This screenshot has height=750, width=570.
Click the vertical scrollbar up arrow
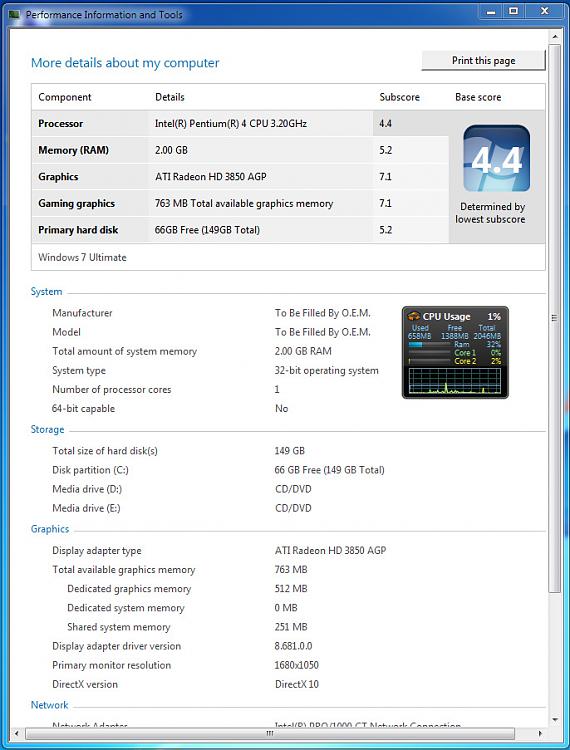[x=555, y=37]
